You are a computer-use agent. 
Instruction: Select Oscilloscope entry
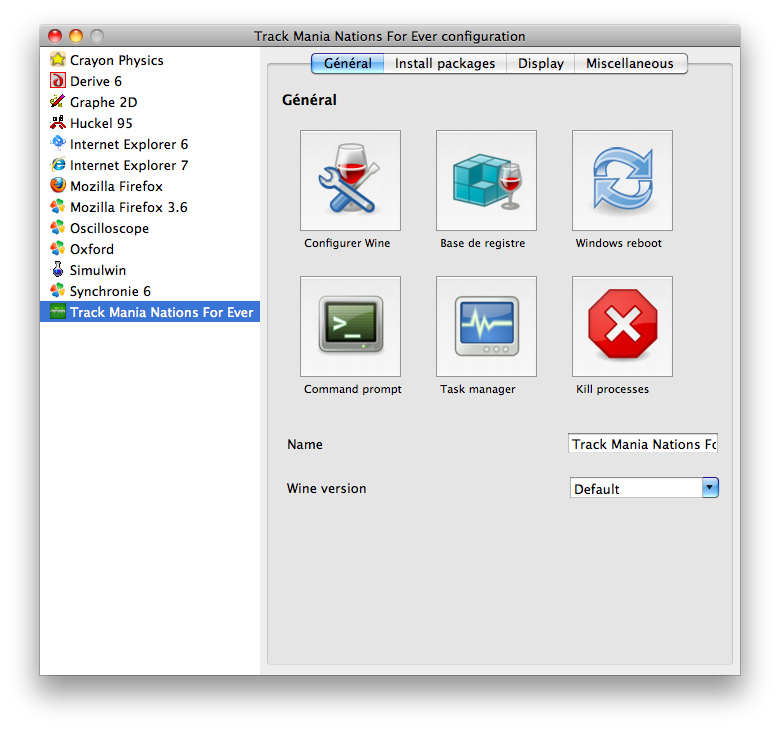pyautogui.click(x=150, y=228)
